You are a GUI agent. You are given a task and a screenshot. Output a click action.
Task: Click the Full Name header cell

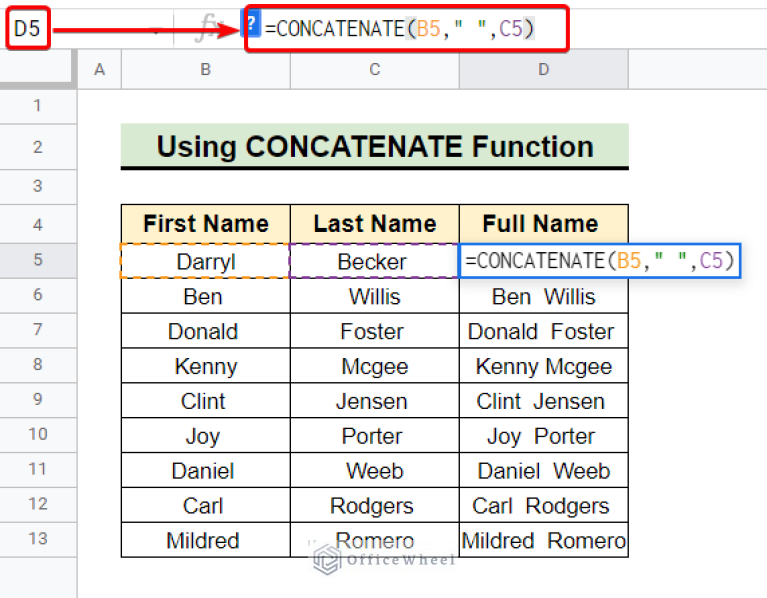click(x=543, y=223)
